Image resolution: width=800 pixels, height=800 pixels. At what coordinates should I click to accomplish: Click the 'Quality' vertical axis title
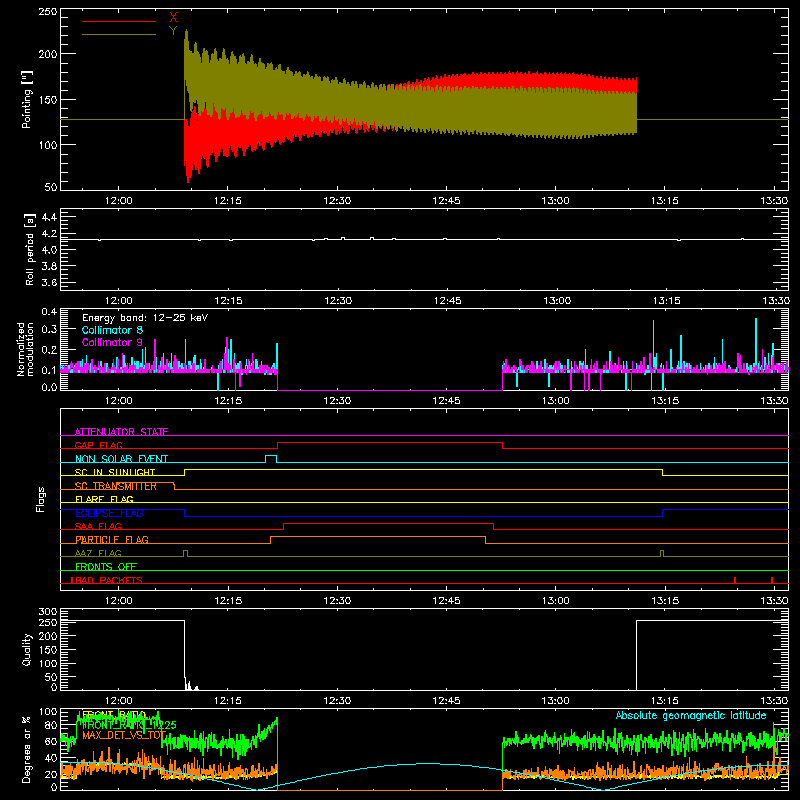point(27,649)
